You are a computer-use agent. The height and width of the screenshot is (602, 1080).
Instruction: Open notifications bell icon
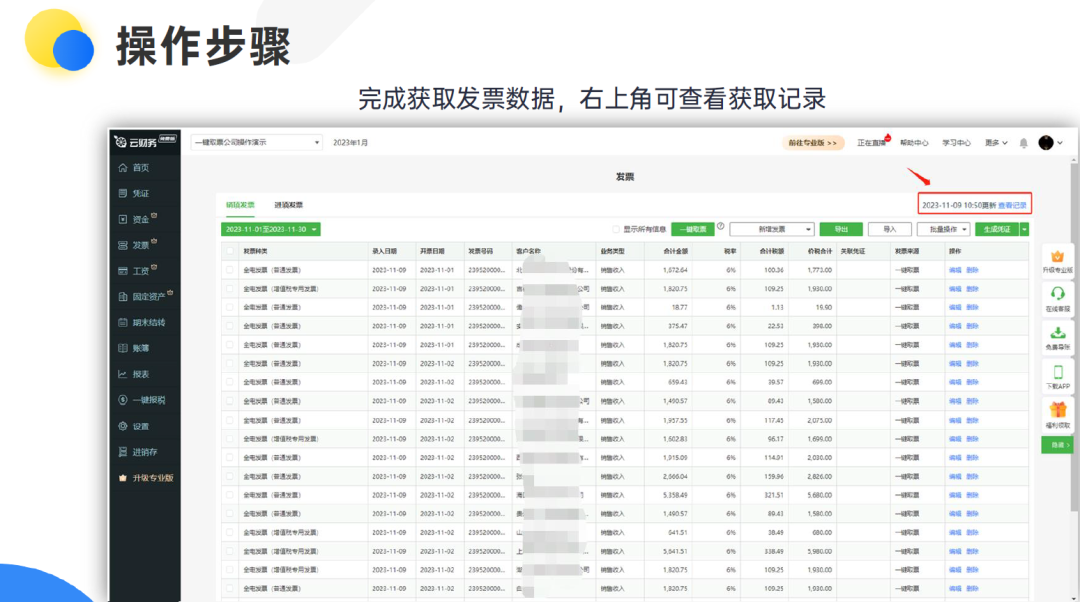1024,143
